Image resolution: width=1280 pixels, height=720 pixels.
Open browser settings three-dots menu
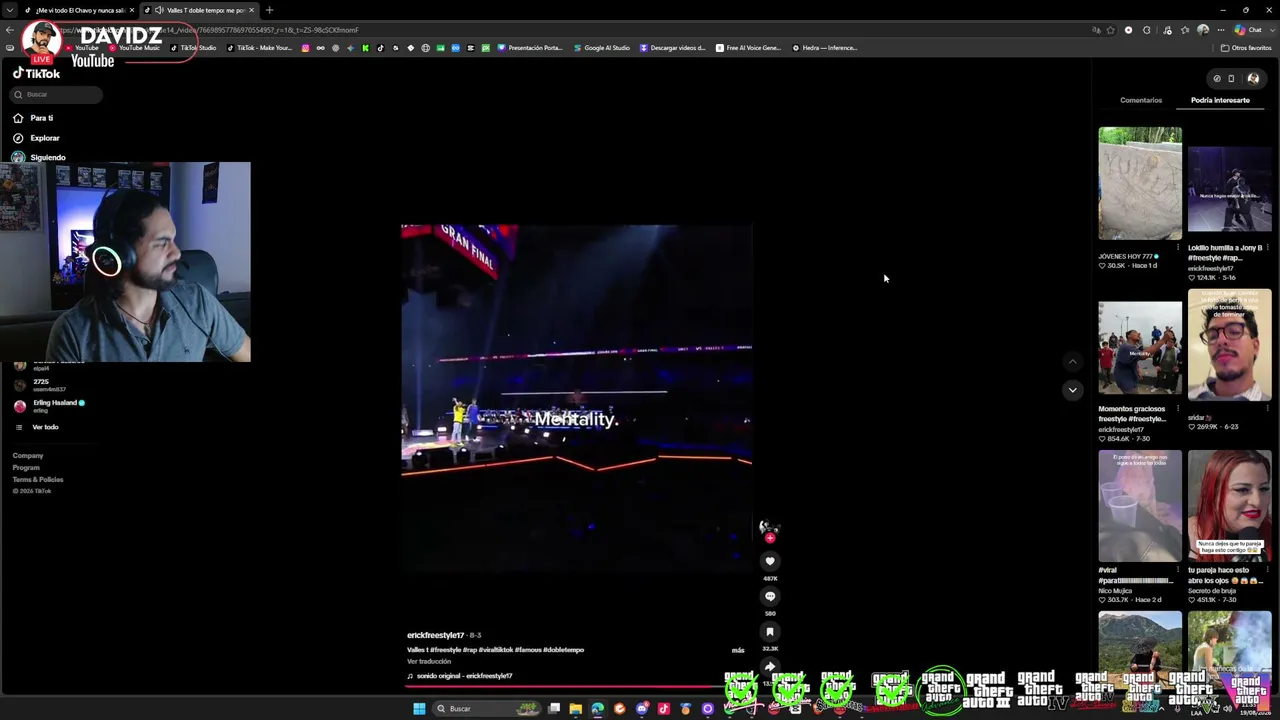click(1221, 30)
